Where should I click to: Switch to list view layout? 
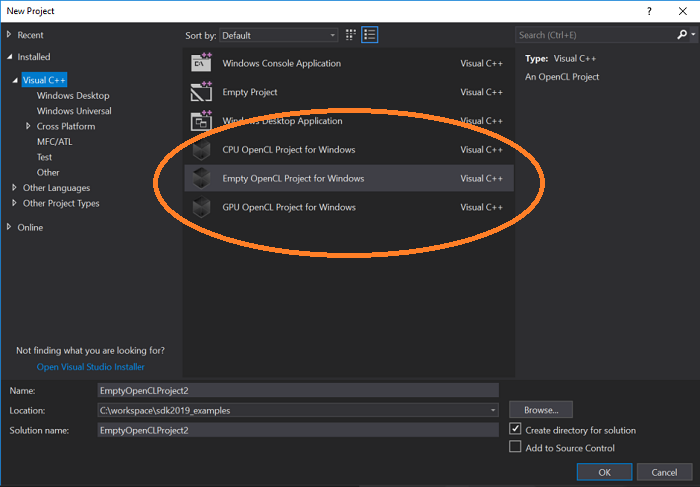[x=370, y=35]
